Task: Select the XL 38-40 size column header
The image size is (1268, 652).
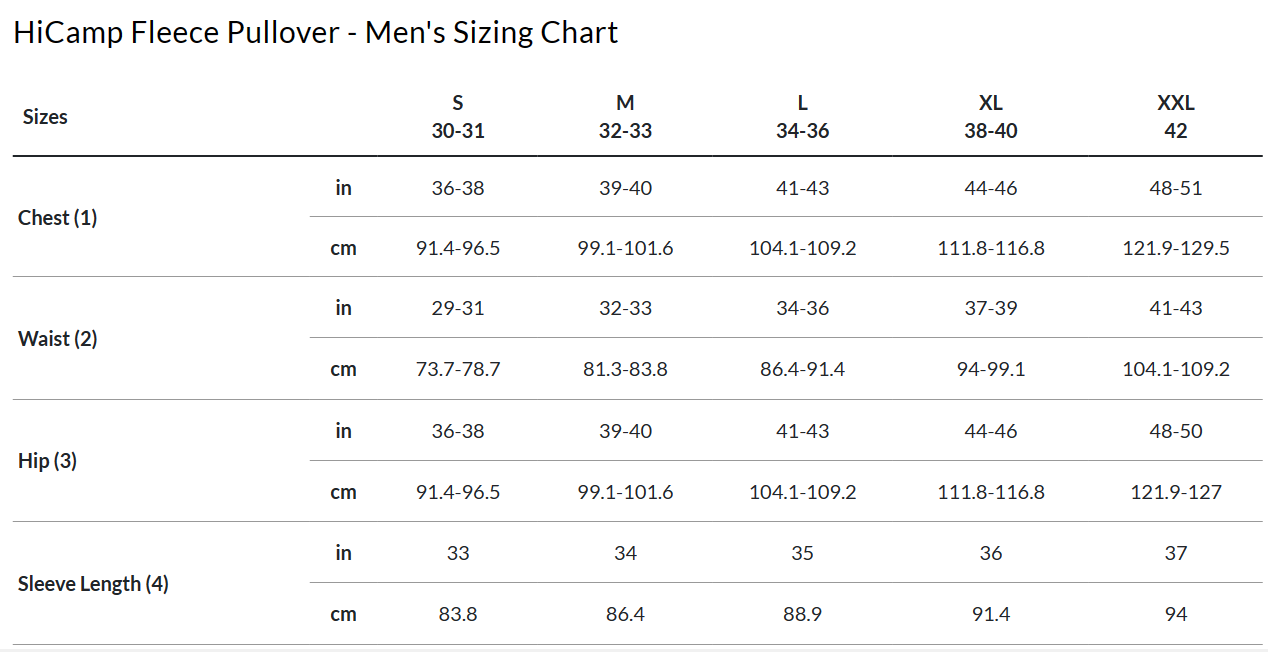Action: click(x=990, y=117)
